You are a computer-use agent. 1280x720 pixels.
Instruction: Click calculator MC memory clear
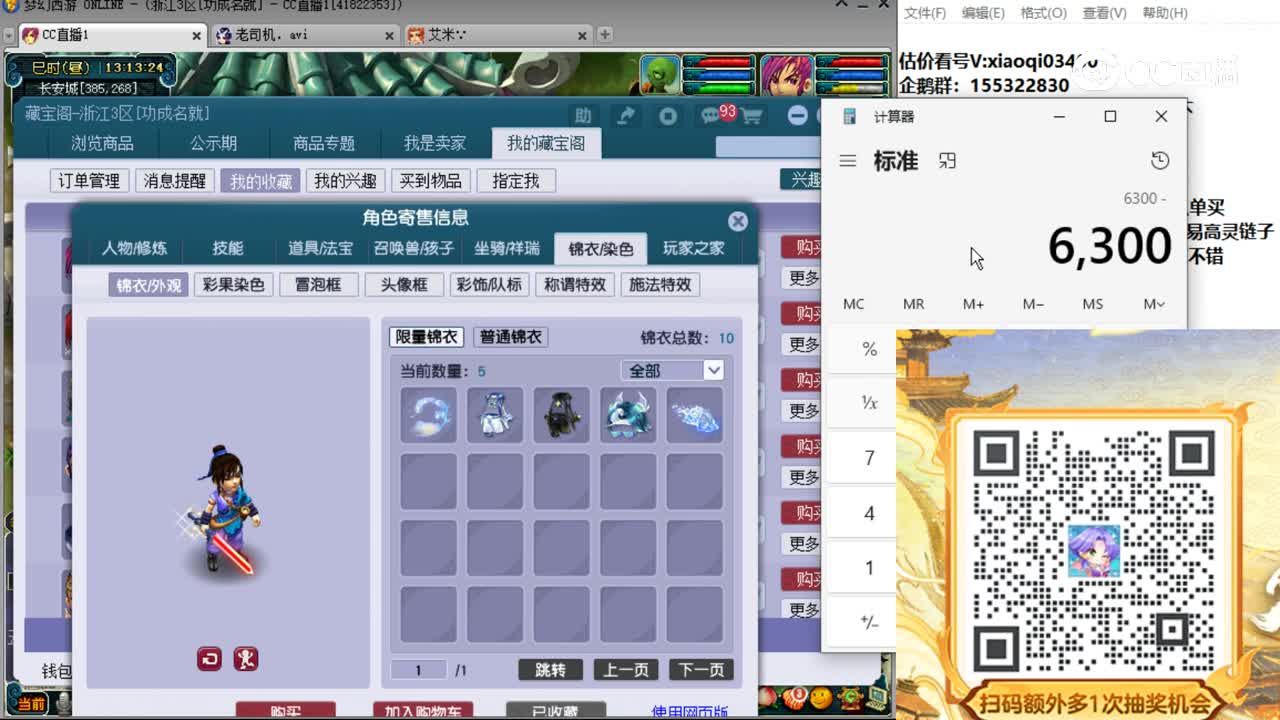click(853, 304)
